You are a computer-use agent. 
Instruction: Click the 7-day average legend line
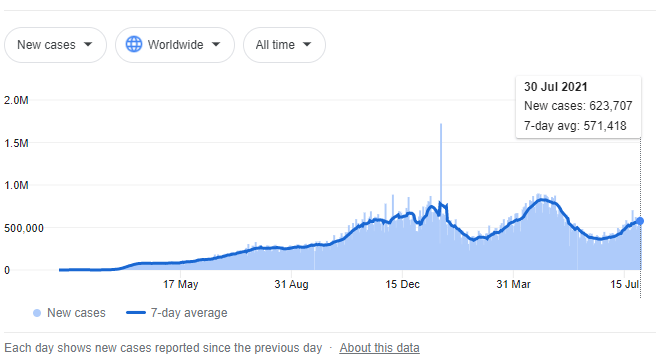coord(136,313)
